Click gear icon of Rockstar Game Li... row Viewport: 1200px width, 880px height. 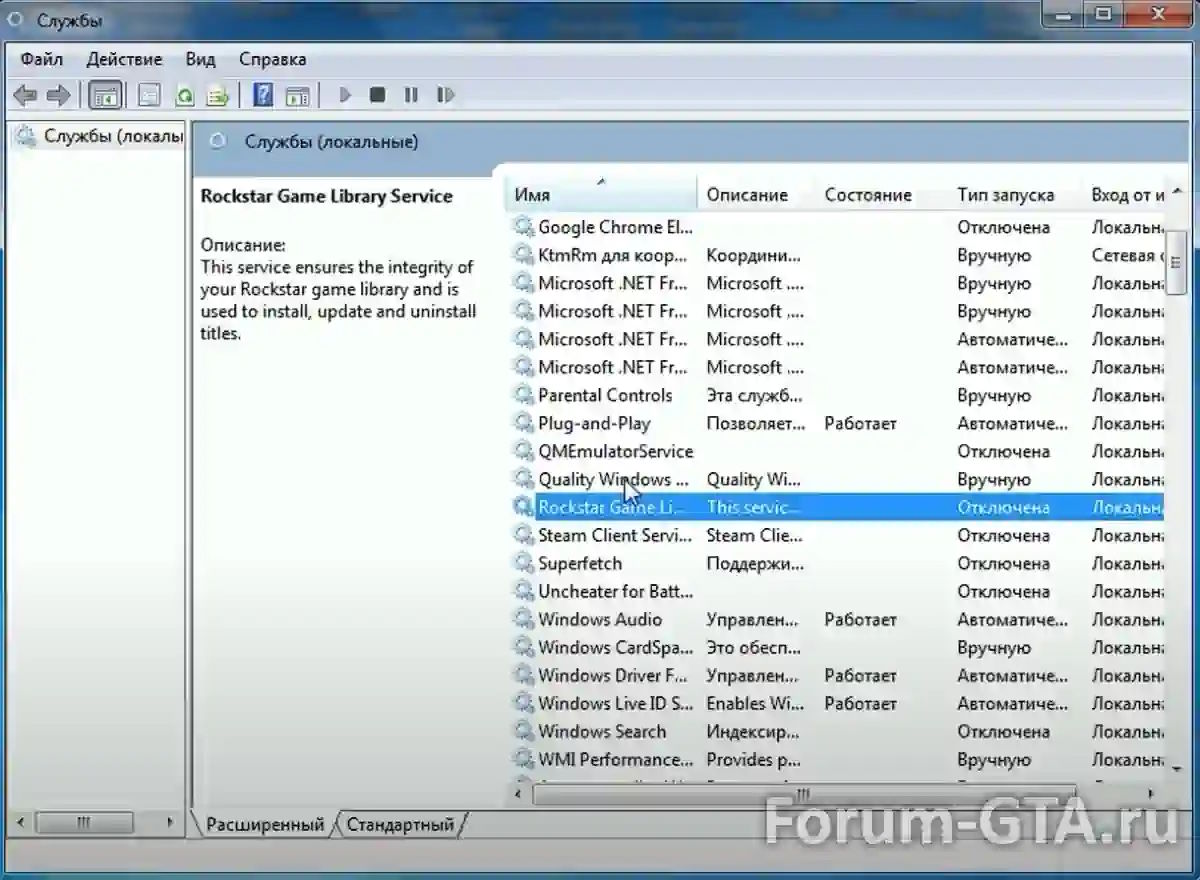point(523,507)
